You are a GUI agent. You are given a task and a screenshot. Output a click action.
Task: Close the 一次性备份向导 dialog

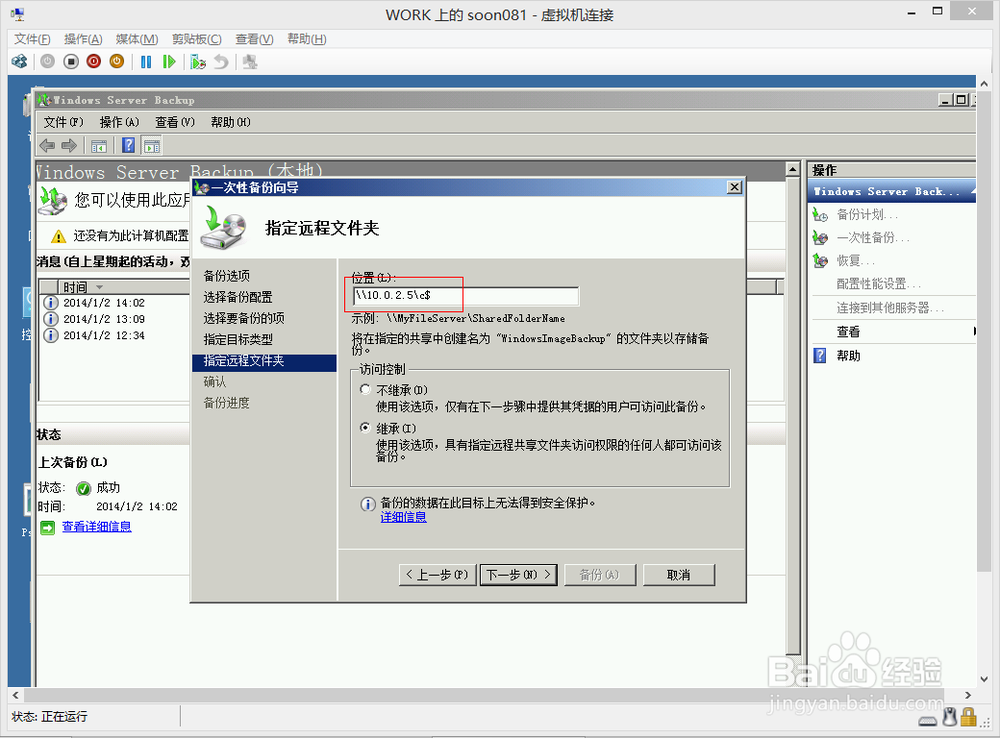(734, 187)
